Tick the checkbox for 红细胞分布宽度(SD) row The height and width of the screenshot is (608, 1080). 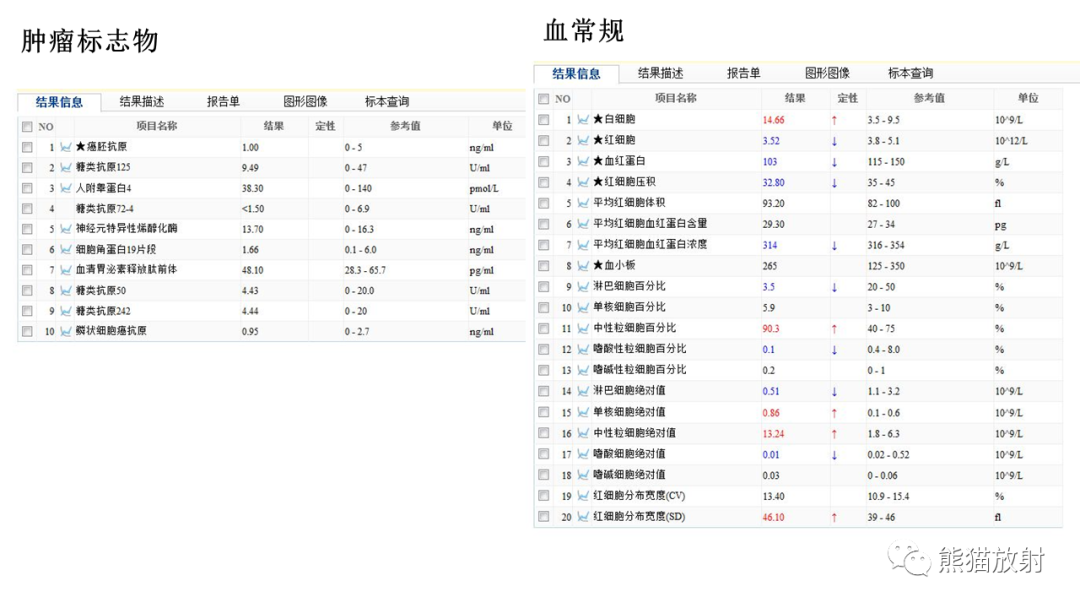543,516
